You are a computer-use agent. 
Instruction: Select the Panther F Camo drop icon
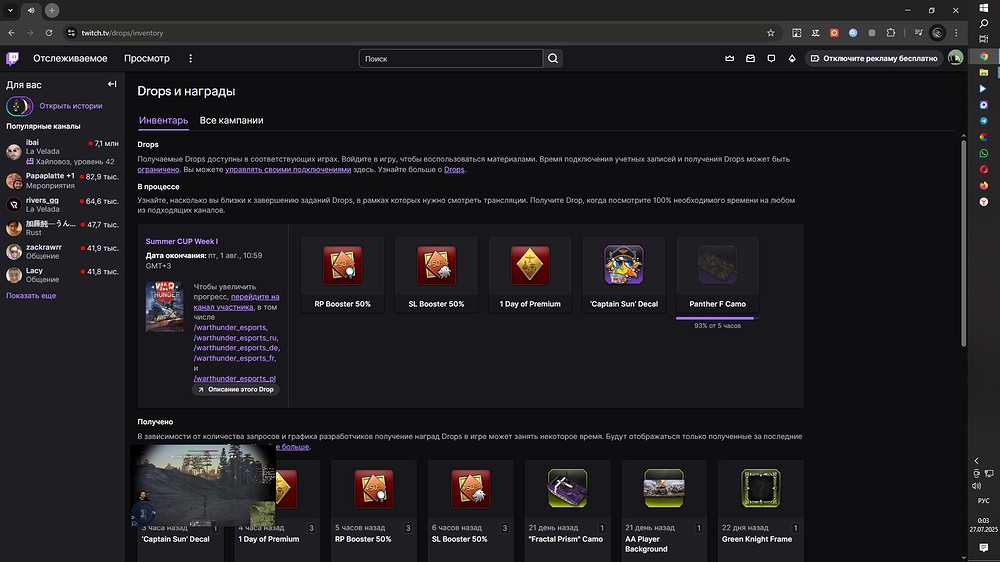pos(717,265)
